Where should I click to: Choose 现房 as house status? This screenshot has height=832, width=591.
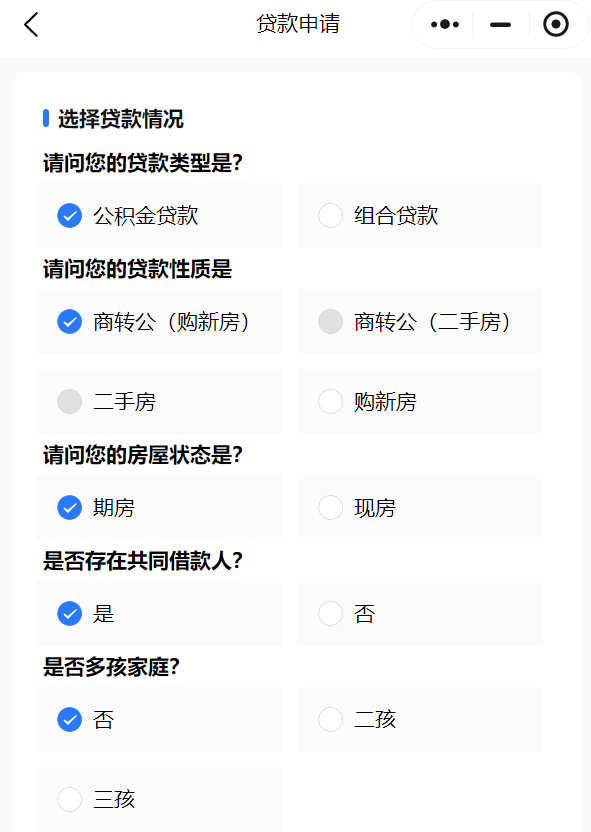[420, 508]
